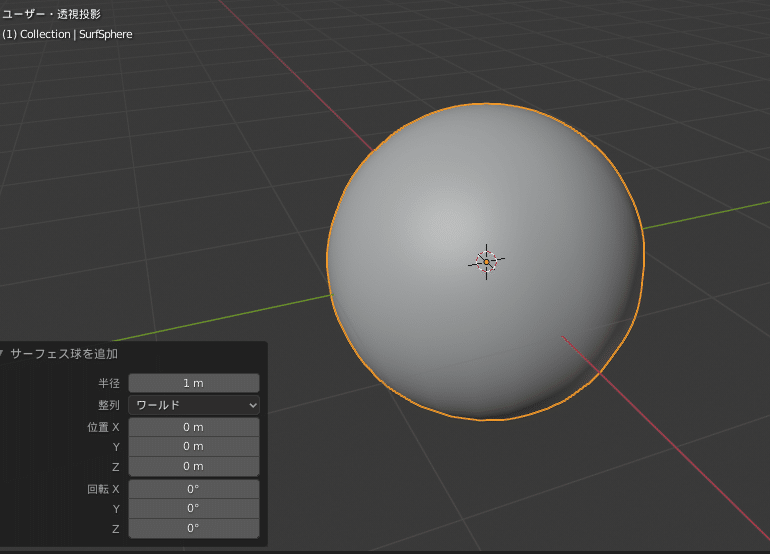Image resolution: width=770 pixels, height=554 pixels.
Task: Click the 半径 1 m field
Action: pos(194,383)
